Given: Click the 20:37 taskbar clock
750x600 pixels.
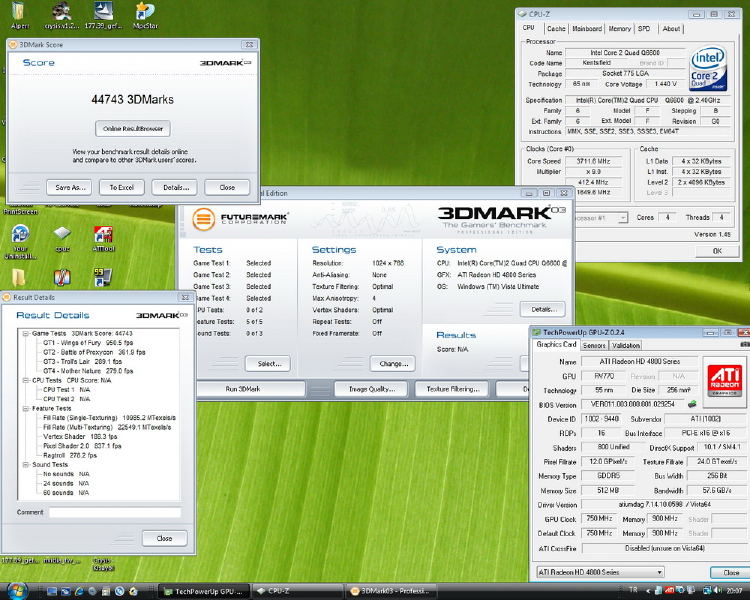Looking at the screenshot, I should tap(733, 591).
